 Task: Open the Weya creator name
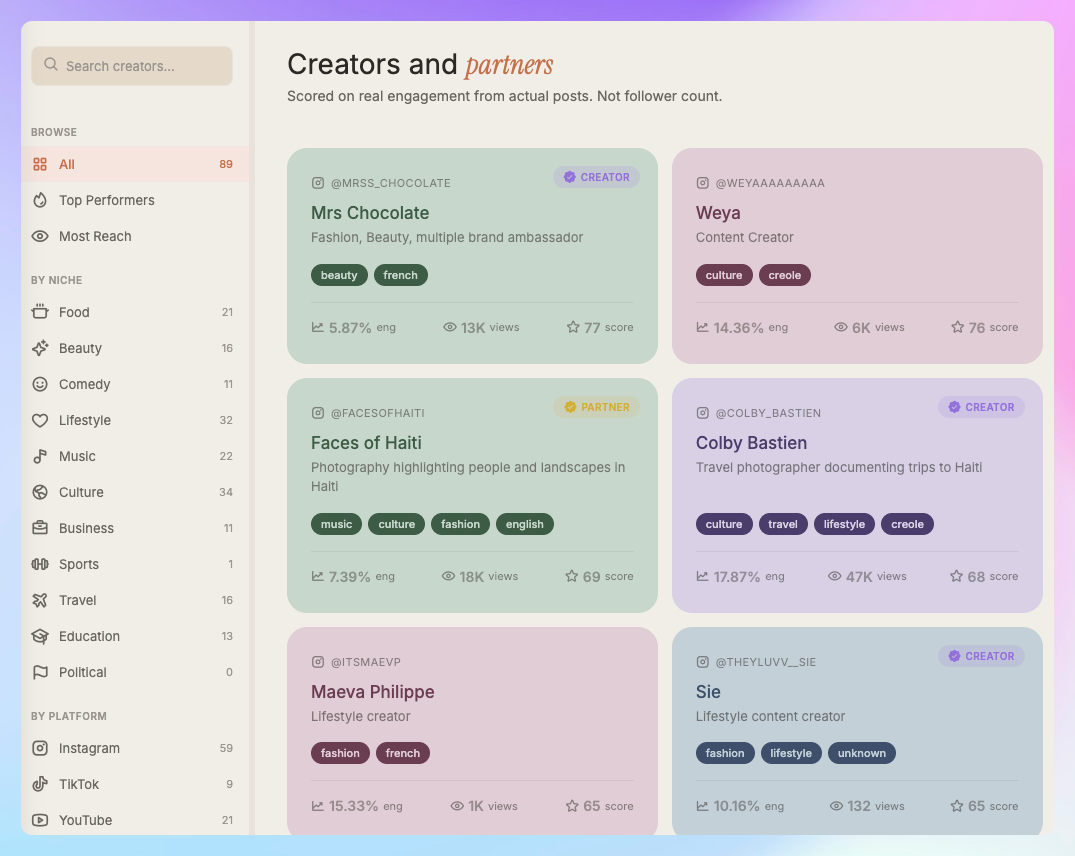(x=718, y=213)
